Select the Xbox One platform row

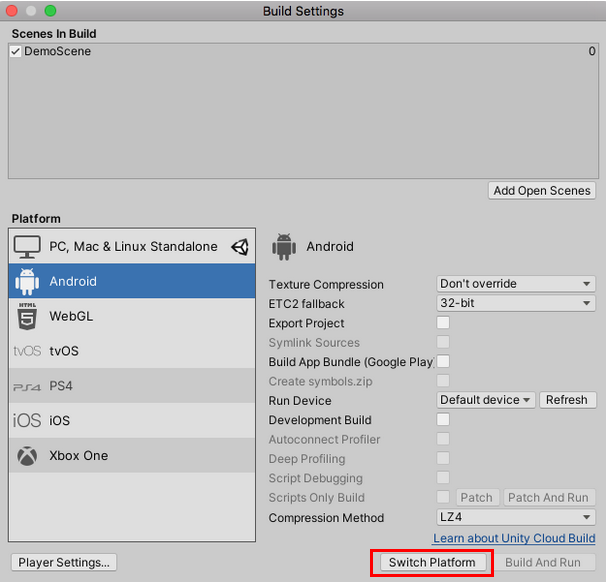point(132,455)
